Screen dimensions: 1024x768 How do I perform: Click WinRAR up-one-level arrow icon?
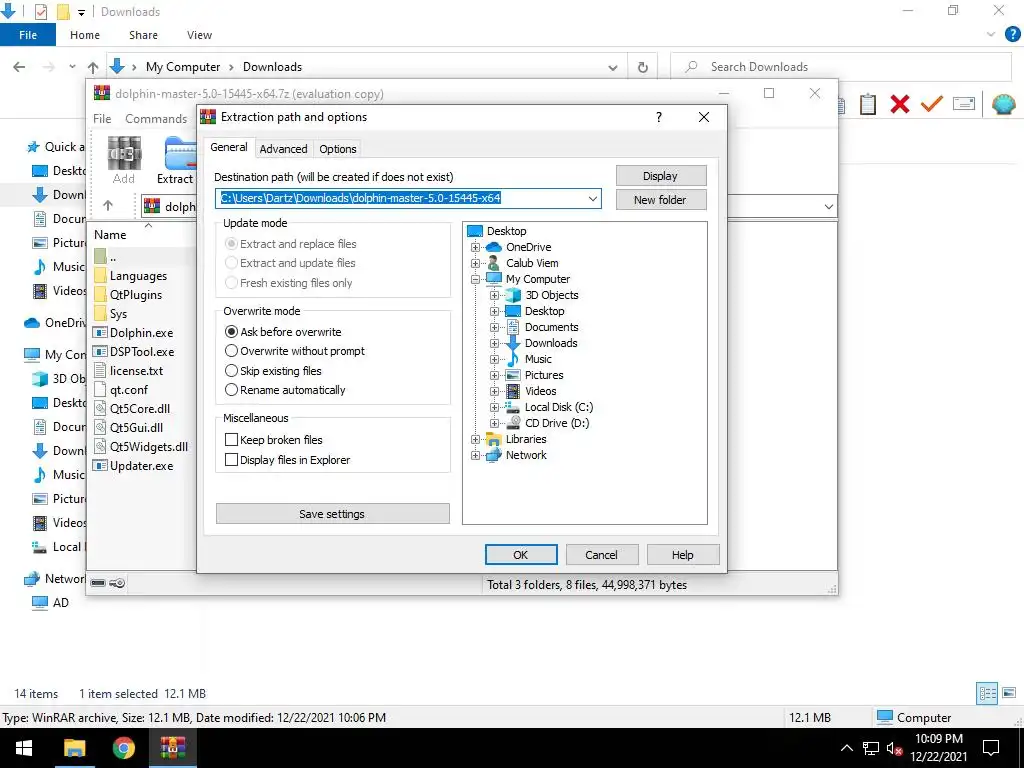(108, 206)
